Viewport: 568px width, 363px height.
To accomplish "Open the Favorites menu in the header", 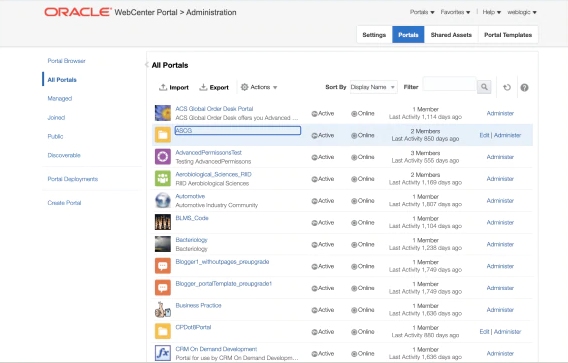I will pos(455,12).
